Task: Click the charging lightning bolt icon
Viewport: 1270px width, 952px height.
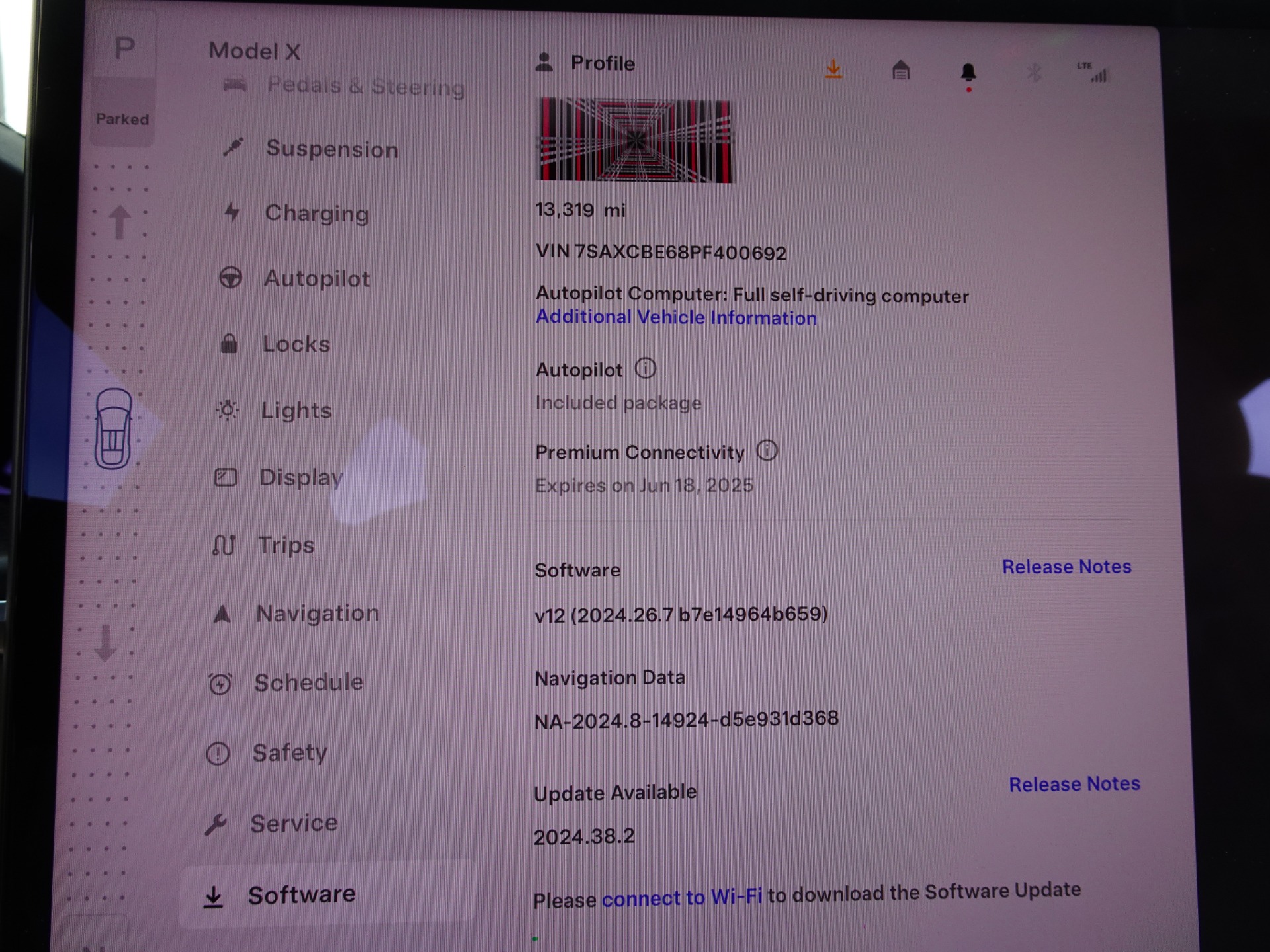Action: coord(232,212)
